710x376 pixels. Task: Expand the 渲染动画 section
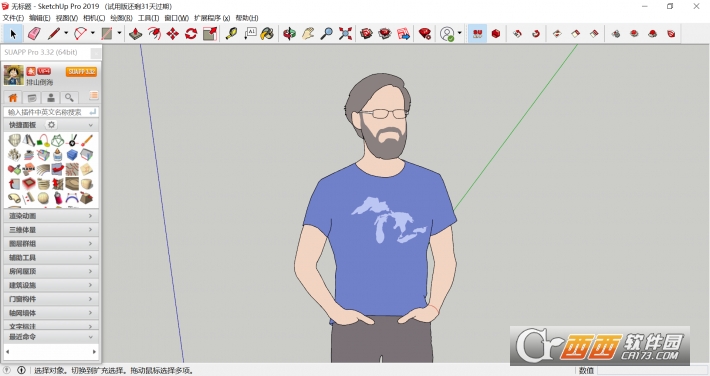pyautogui.click(x=51, y=216)
